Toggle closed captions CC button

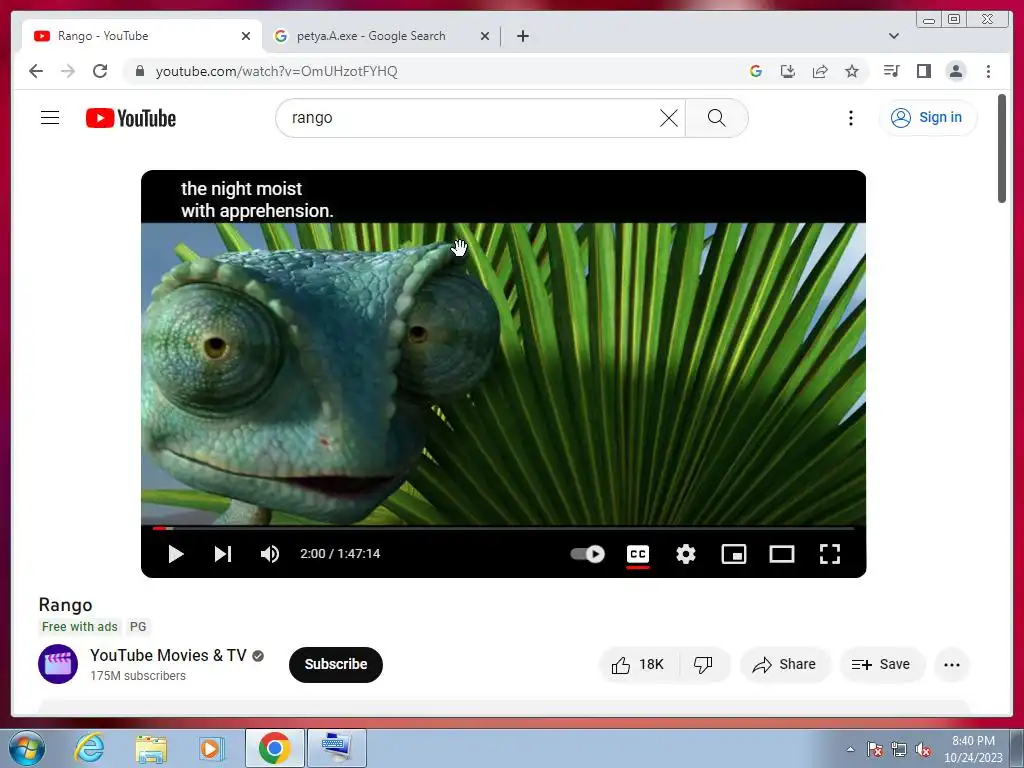(638, 554)
